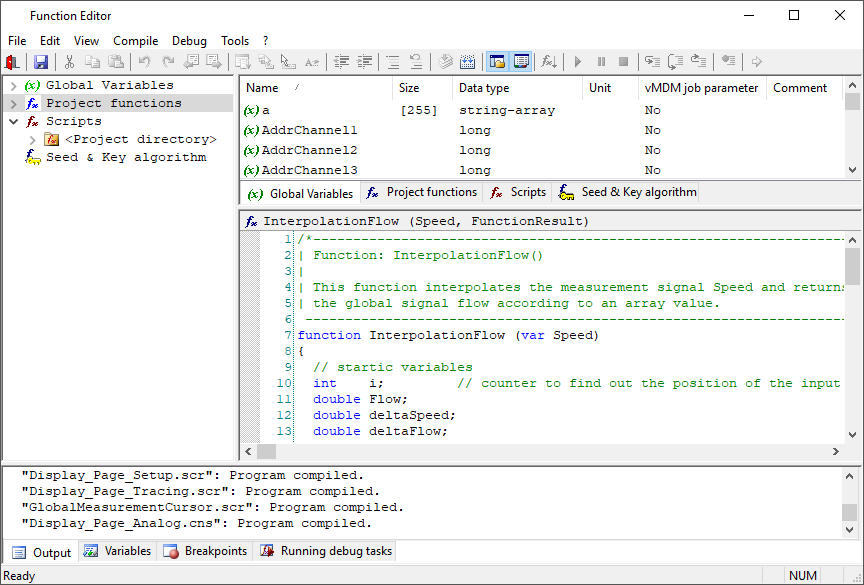Click the fx down-arrow function icon

pos(548,62)
